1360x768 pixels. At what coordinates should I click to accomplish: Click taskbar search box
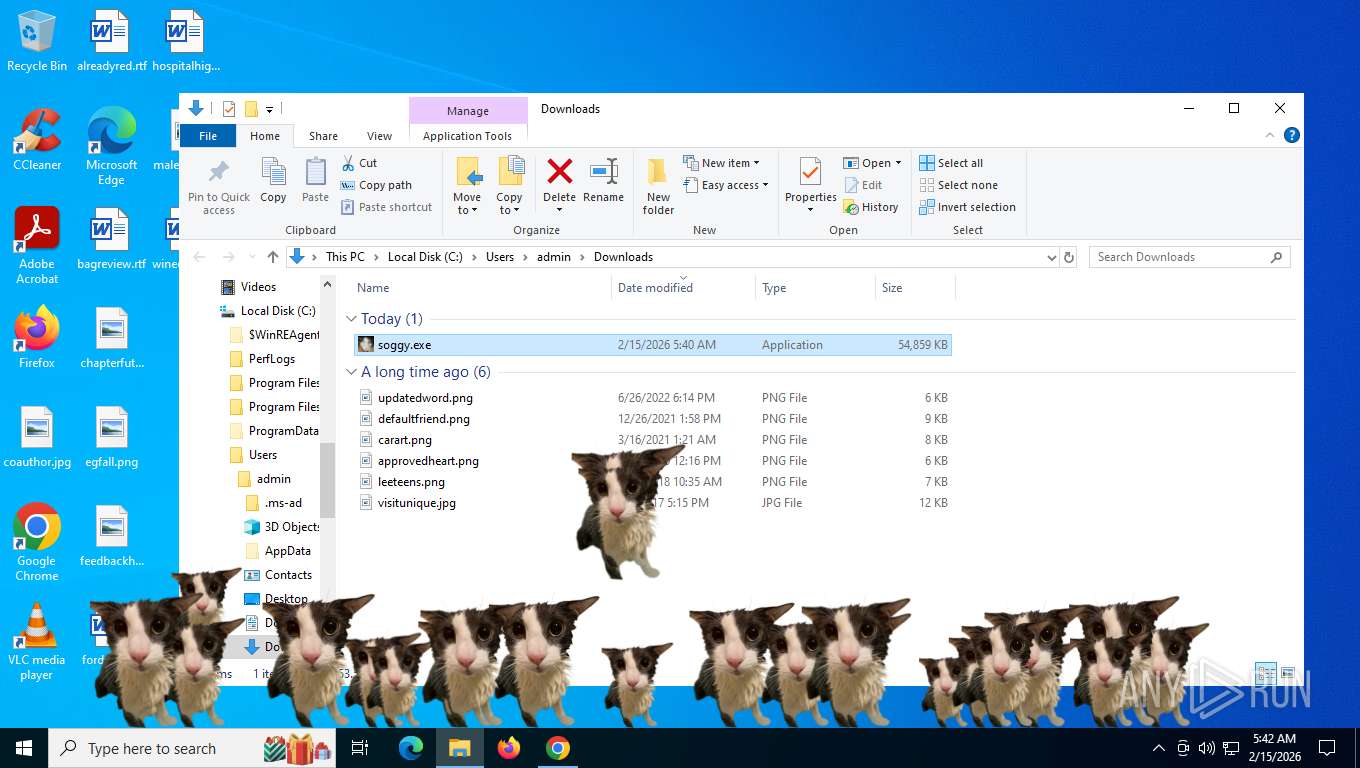click(x=194, y=748)
